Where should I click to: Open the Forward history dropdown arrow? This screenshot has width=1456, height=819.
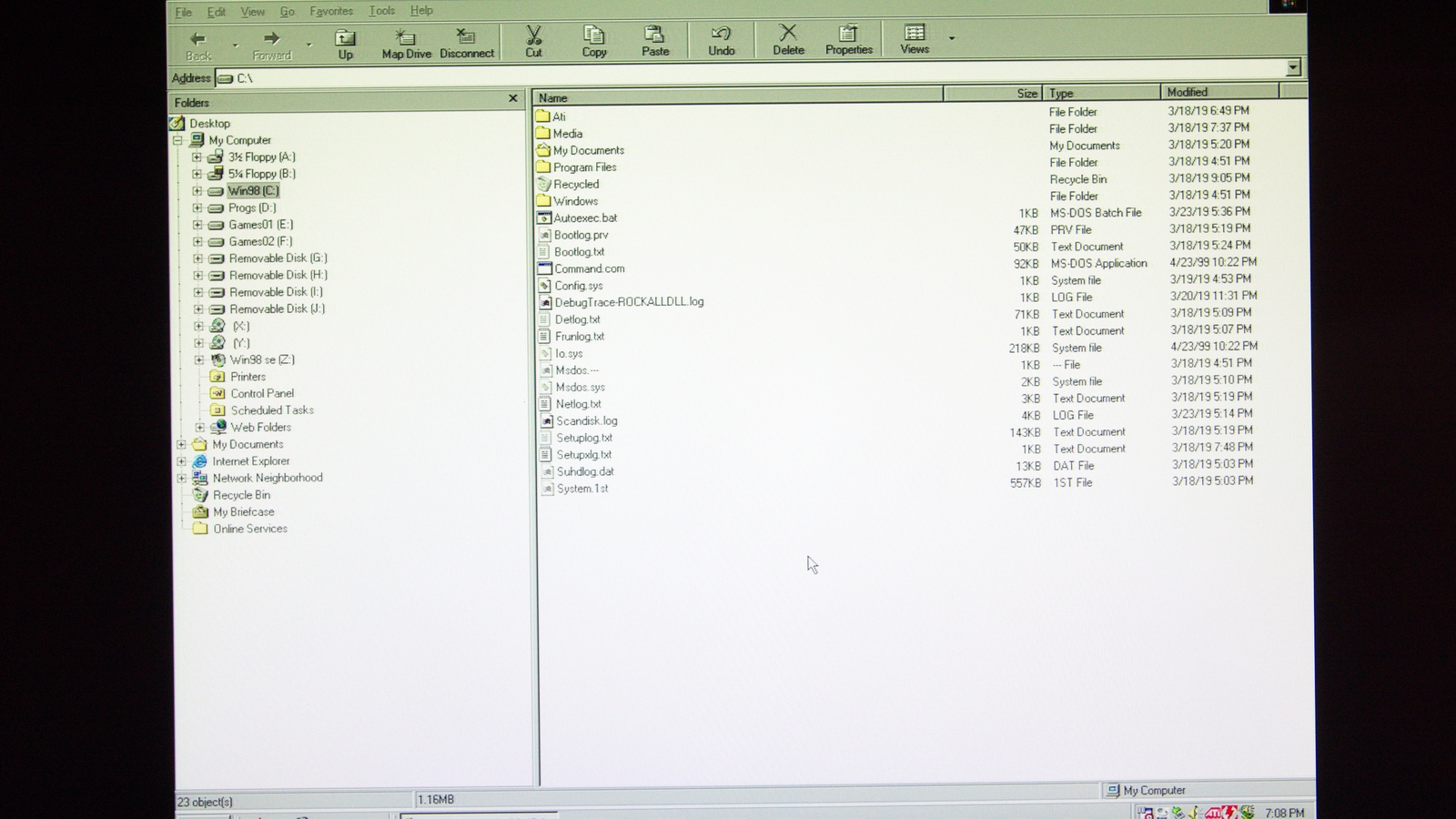(x=308, y=45)
